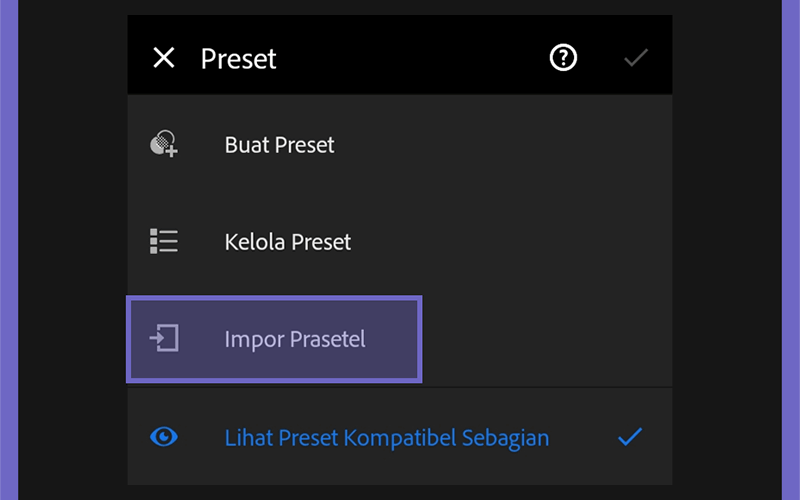Toggle the blue eye visibility icon
The height and width of the screenshot is (500, 800).
click(x=164, y=437)
